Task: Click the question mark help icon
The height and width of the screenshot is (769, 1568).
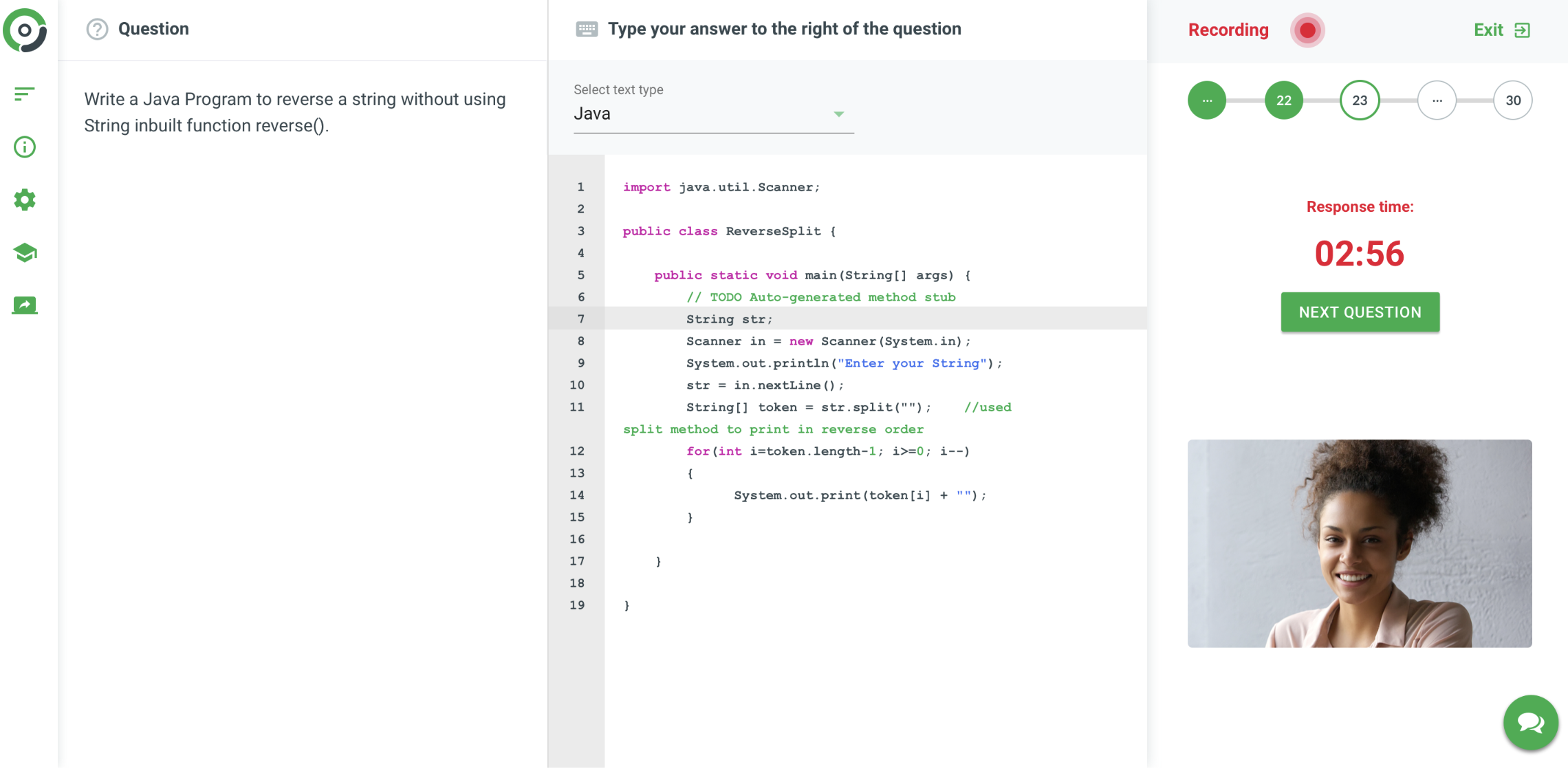Action: click(97, 29)
